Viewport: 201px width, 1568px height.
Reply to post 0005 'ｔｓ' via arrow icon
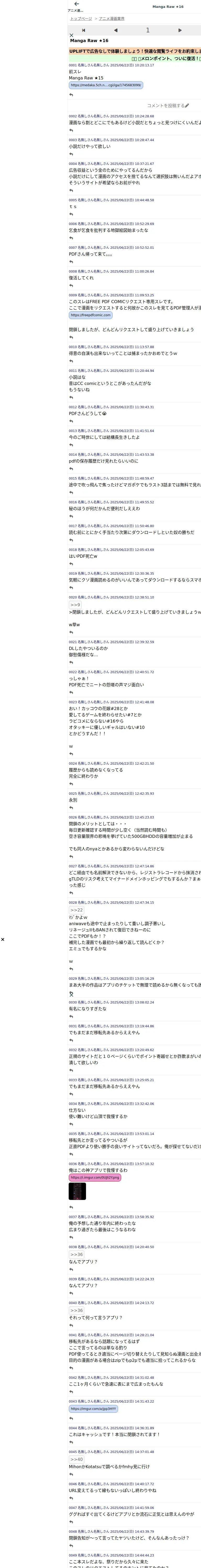[71, 214]
